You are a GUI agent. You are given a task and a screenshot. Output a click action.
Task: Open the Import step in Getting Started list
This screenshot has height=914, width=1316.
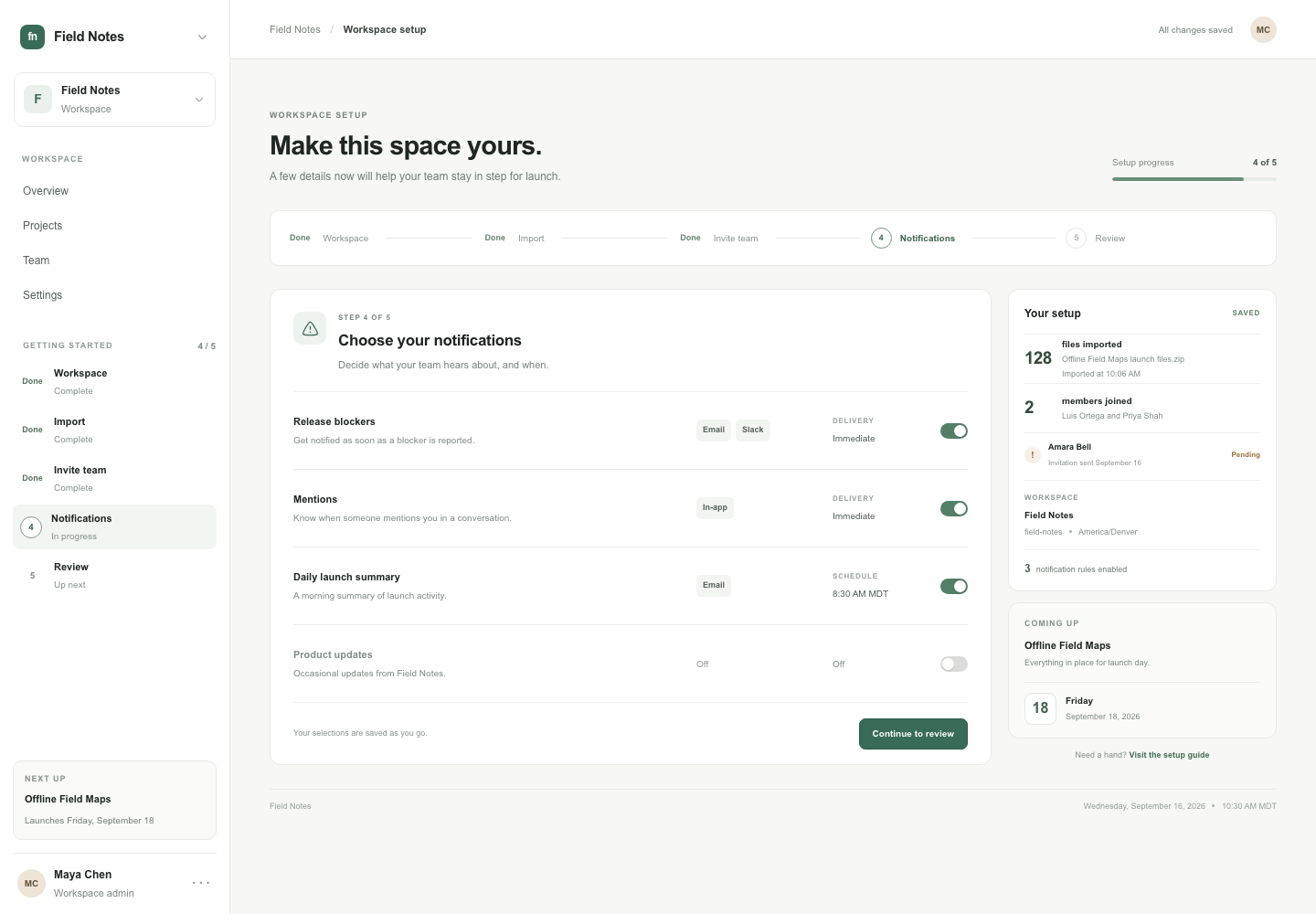point(114,430)
